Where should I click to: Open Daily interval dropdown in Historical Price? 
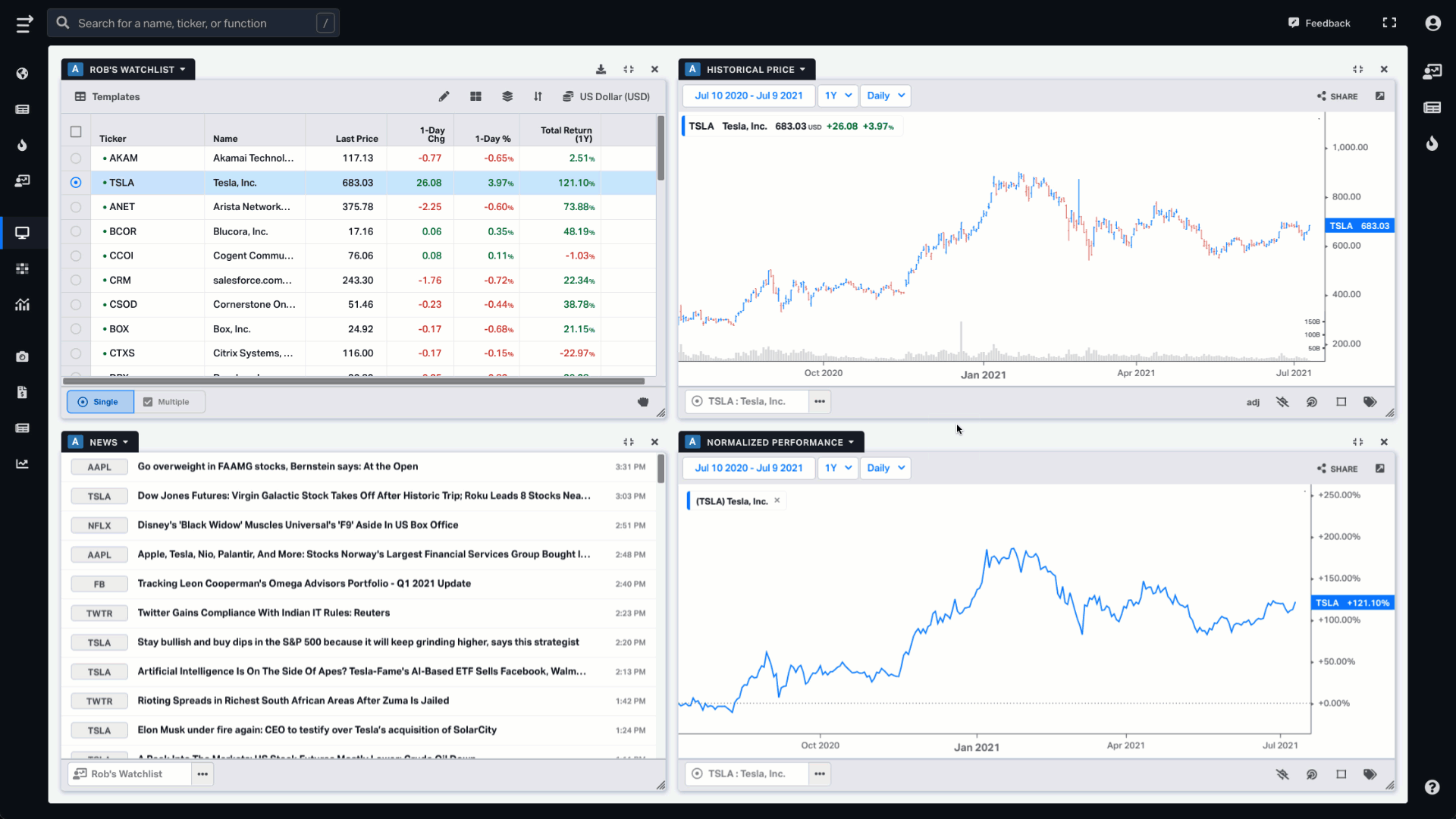pyautogui.click(x=886, y=96)
